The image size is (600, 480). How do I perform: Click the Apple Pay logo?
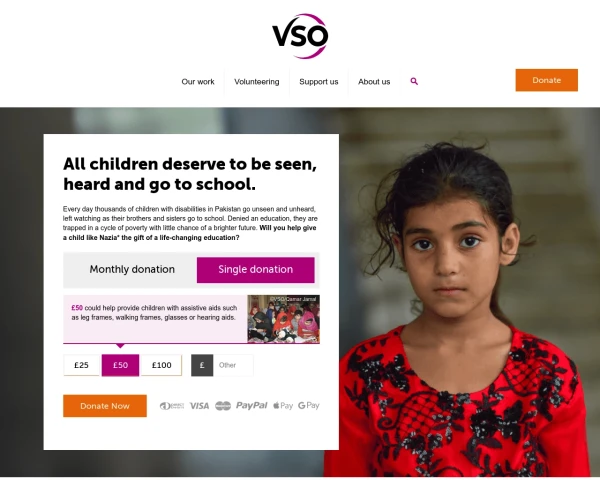tap(283, 406)
